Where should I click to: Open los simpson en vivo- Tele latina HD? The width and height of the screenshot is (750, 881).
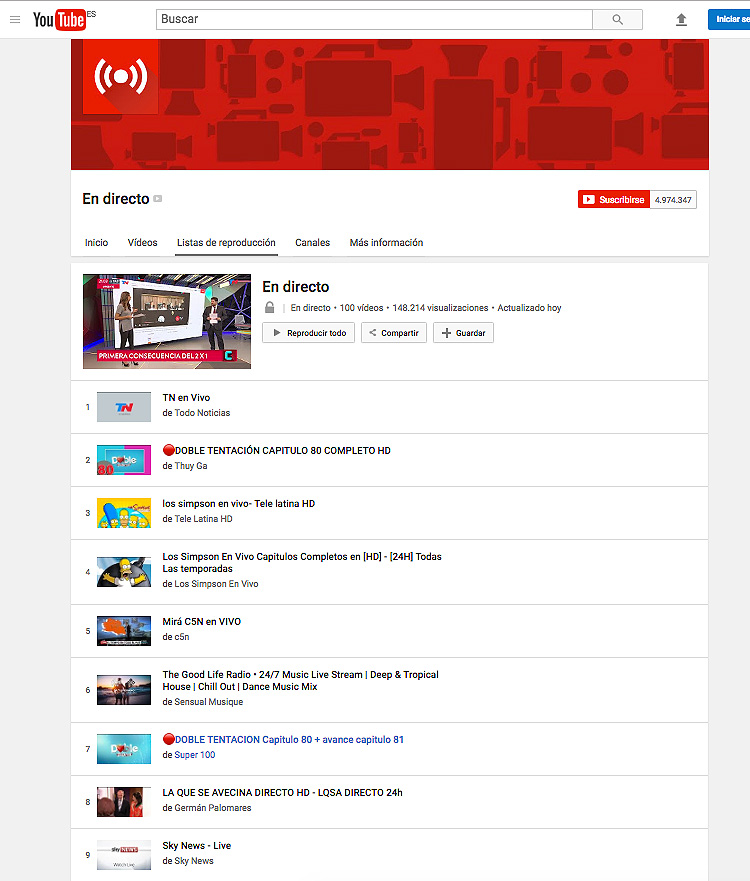click(239, 504)
